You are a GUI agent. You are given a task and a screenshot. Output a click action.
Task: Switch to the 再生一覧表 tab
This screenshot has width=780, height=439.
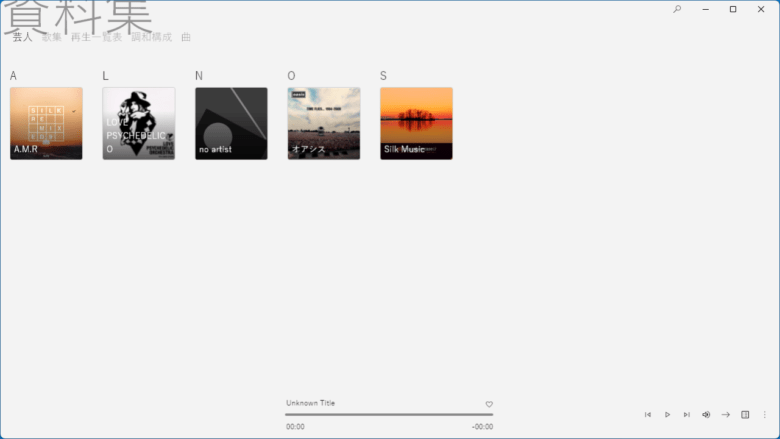(97, 37)
